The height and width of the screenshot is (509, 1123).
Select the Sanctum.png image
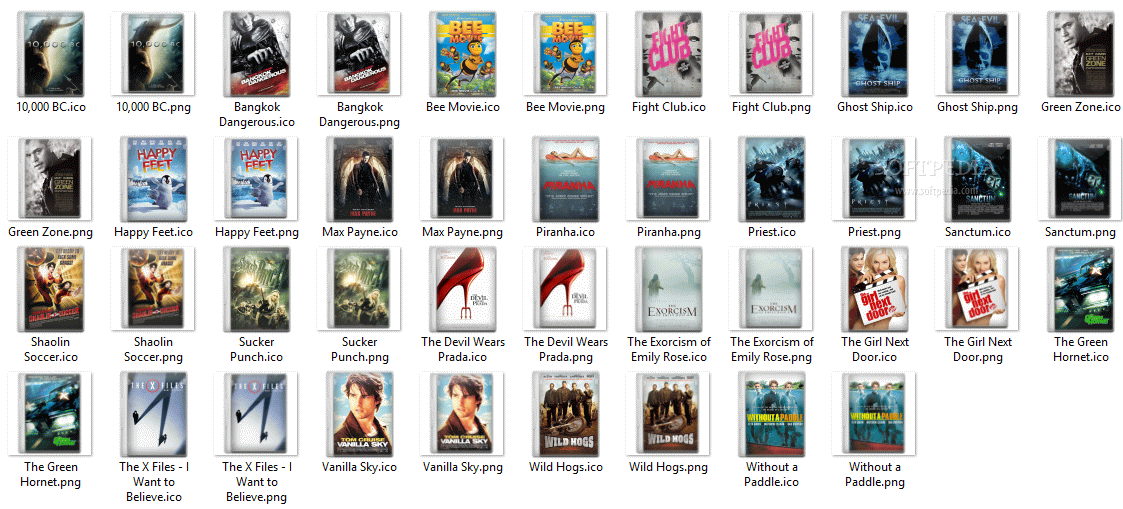click(1081, 179)
